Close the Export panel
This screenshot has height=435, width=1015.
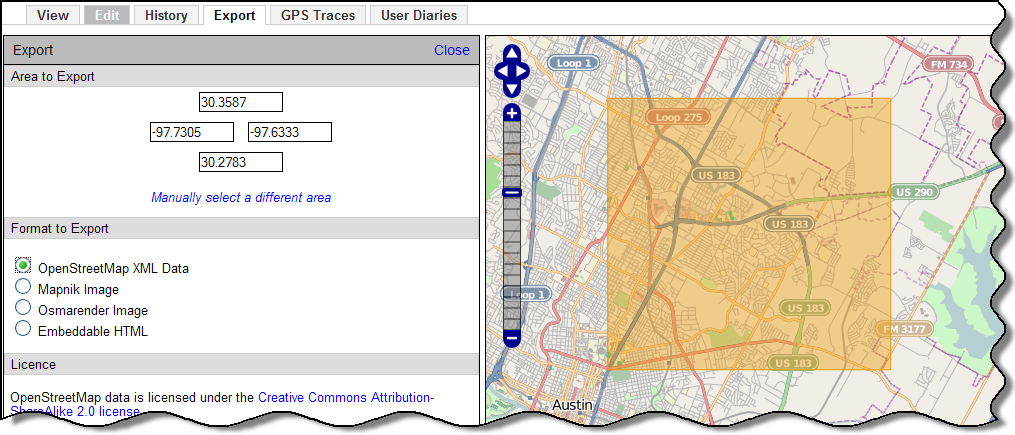(x=452, y=50)
